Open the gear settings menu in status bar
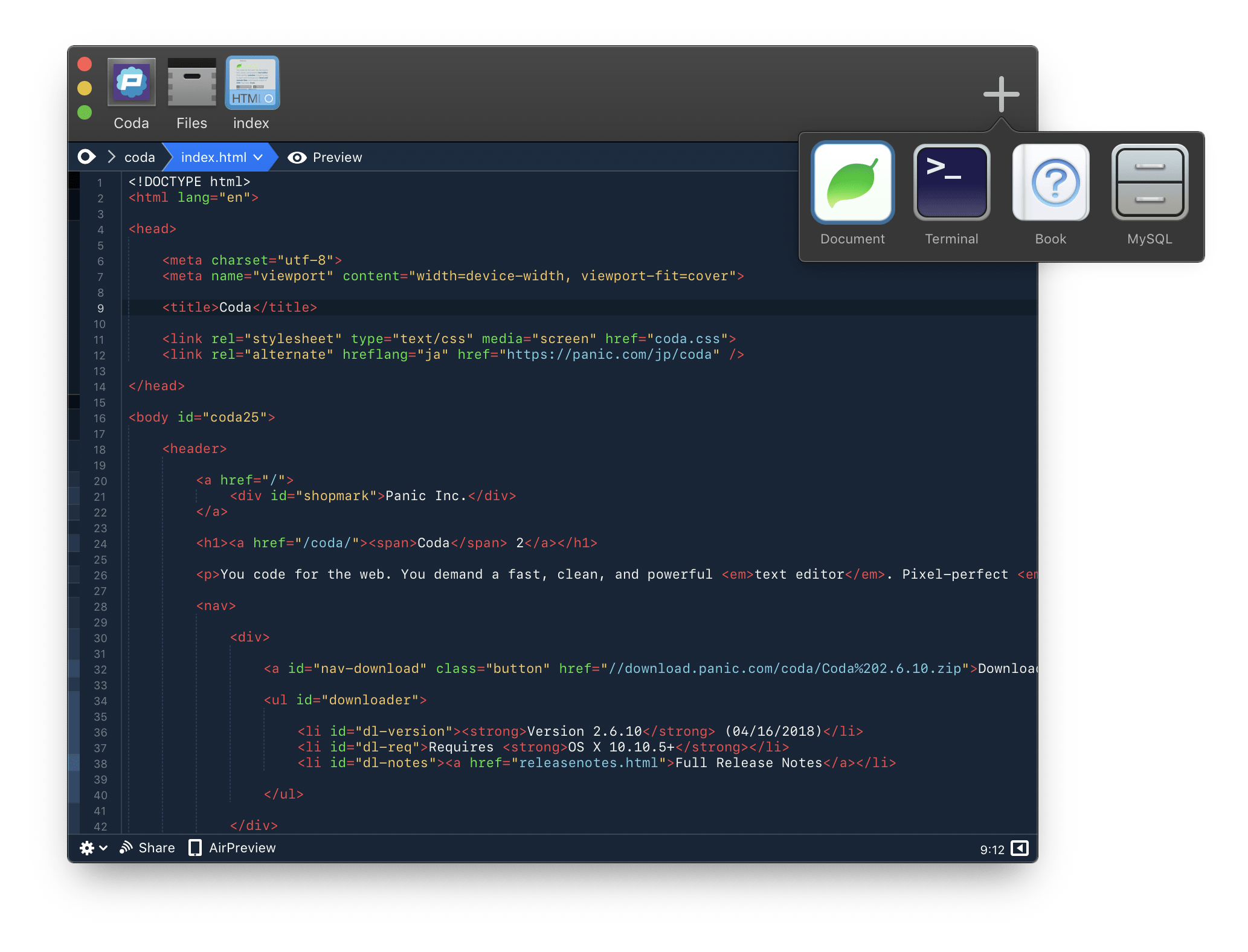The height and width of the screenshot is (952, 1248). (x=93, y=848)
